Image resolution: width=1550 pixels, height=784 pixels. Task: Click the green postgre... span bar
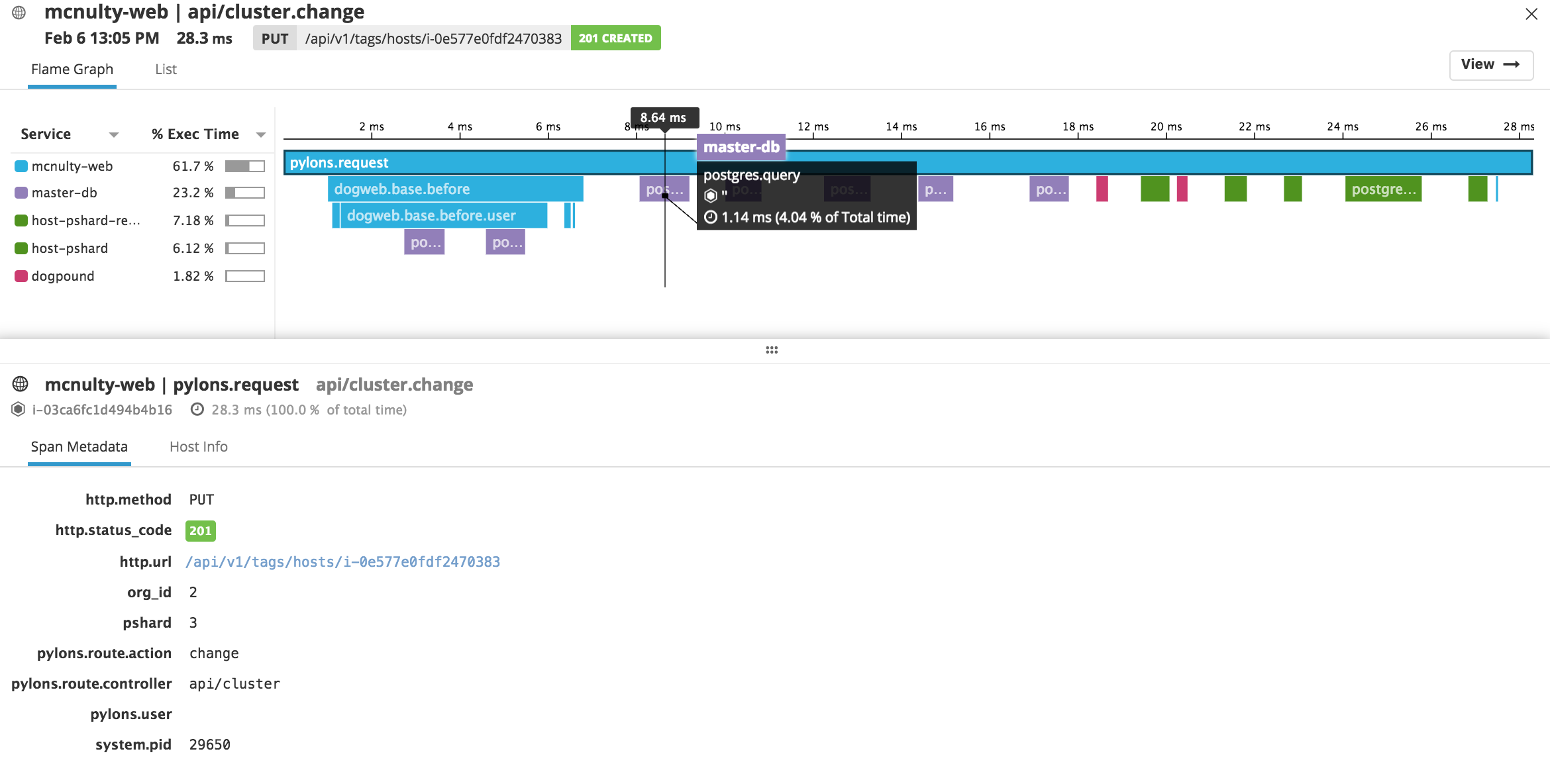(x=1382, y=189)
